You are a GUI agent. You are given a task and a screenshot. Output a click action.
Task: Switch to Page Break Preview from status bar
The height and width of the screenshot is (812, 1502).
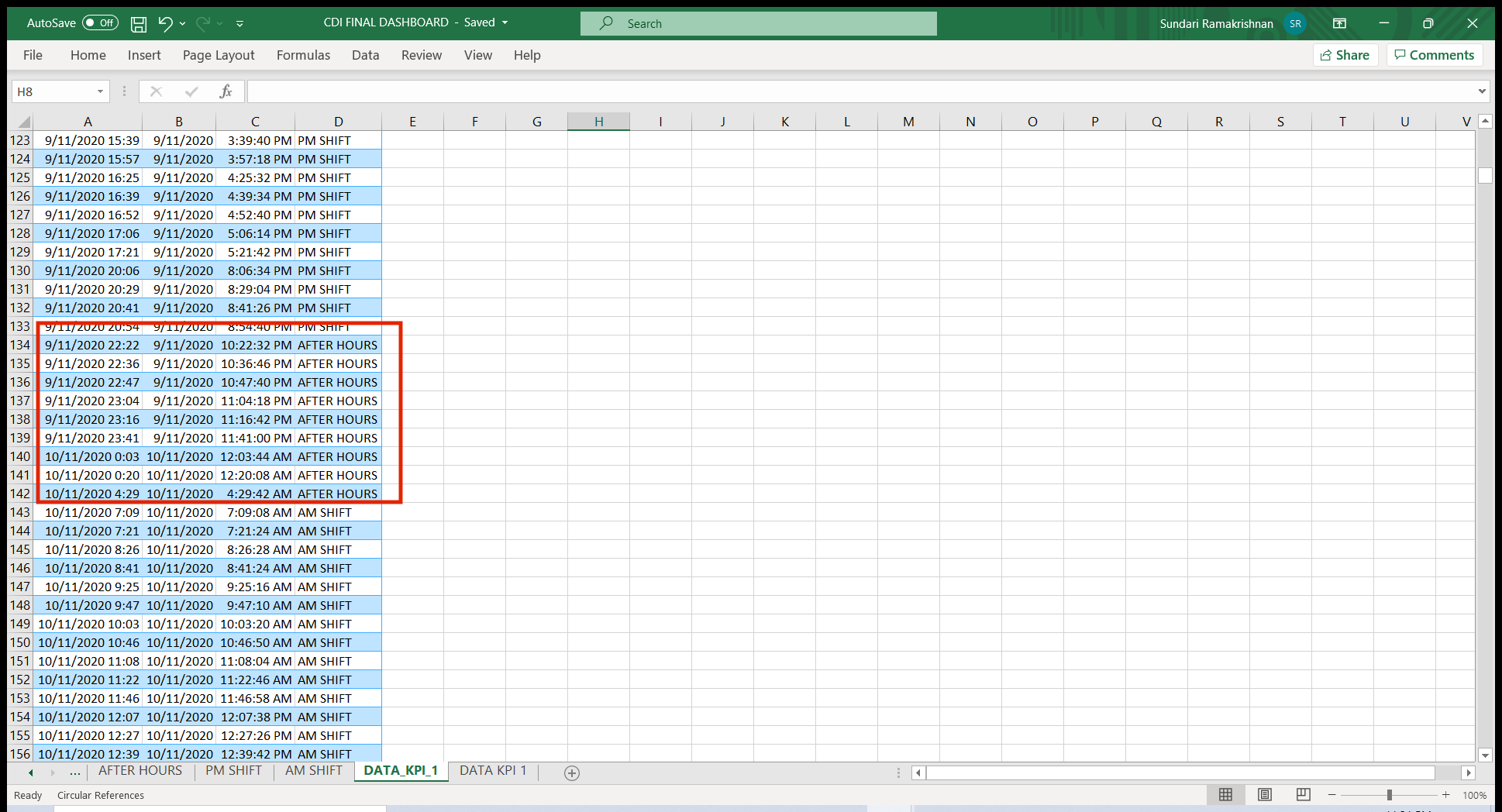coord(1303,794)
